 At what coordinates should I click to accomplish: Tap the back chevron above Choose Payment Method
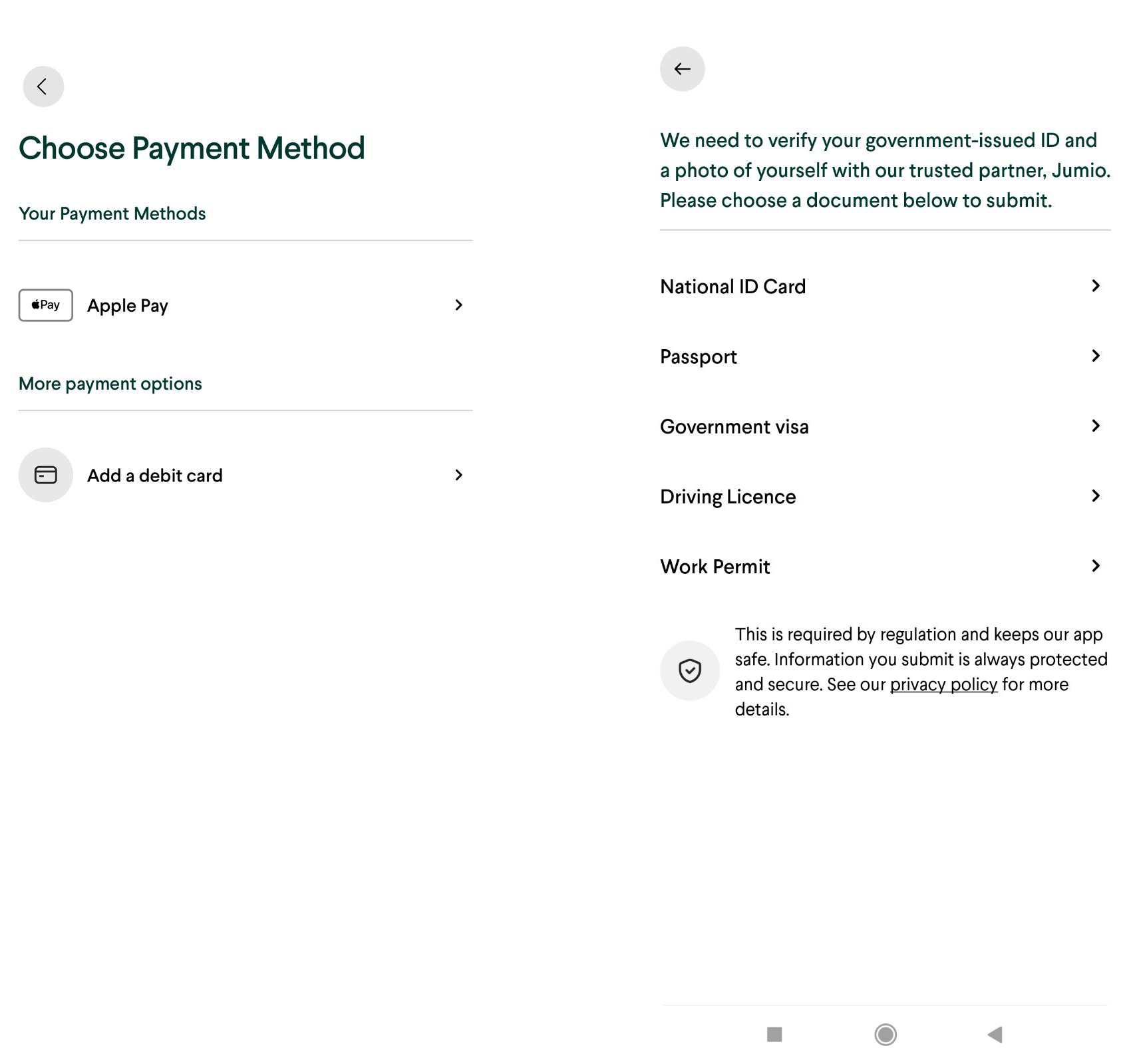click(x=43, y=86)
